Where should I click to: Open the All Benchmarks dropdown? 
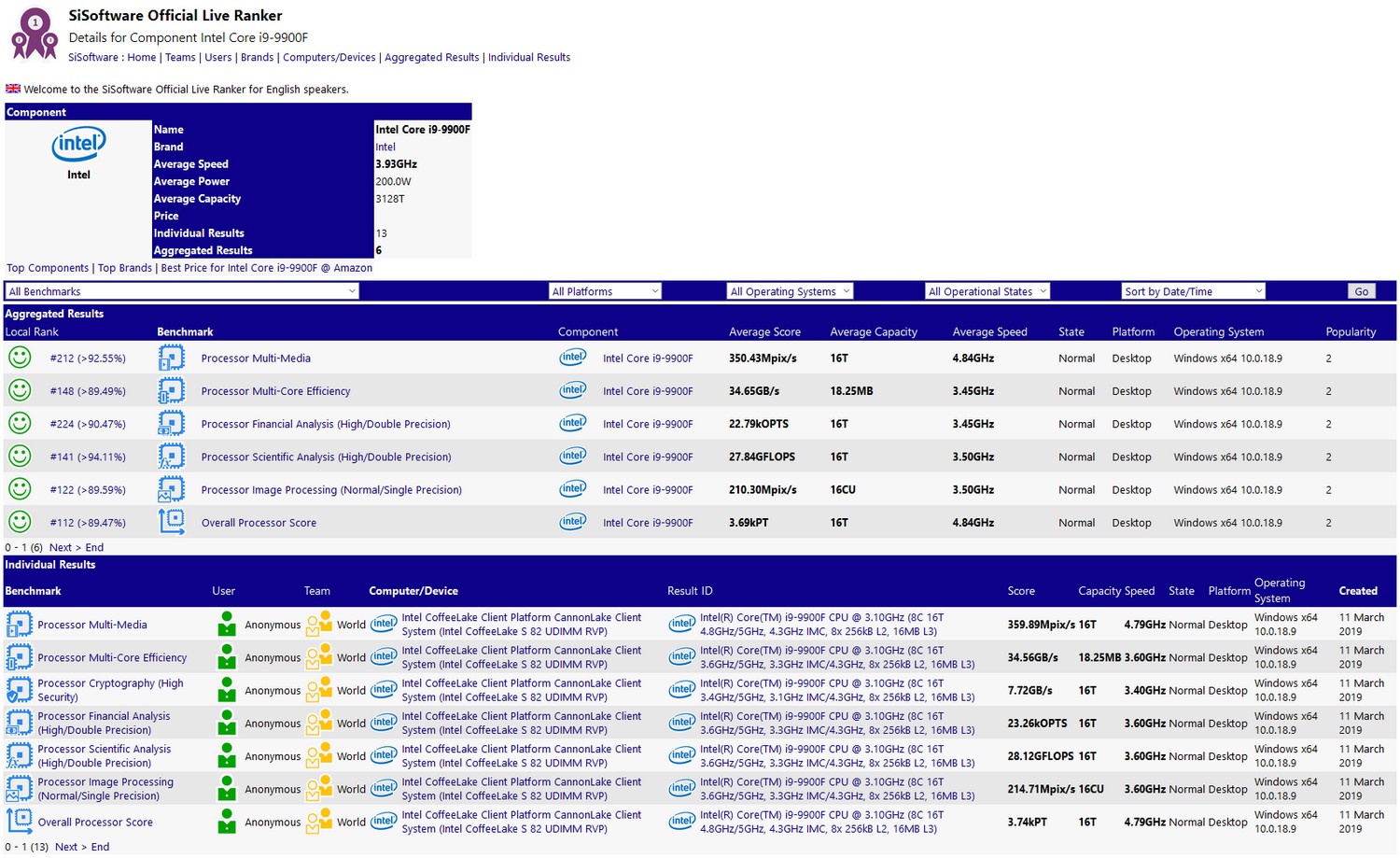(182, 291)
